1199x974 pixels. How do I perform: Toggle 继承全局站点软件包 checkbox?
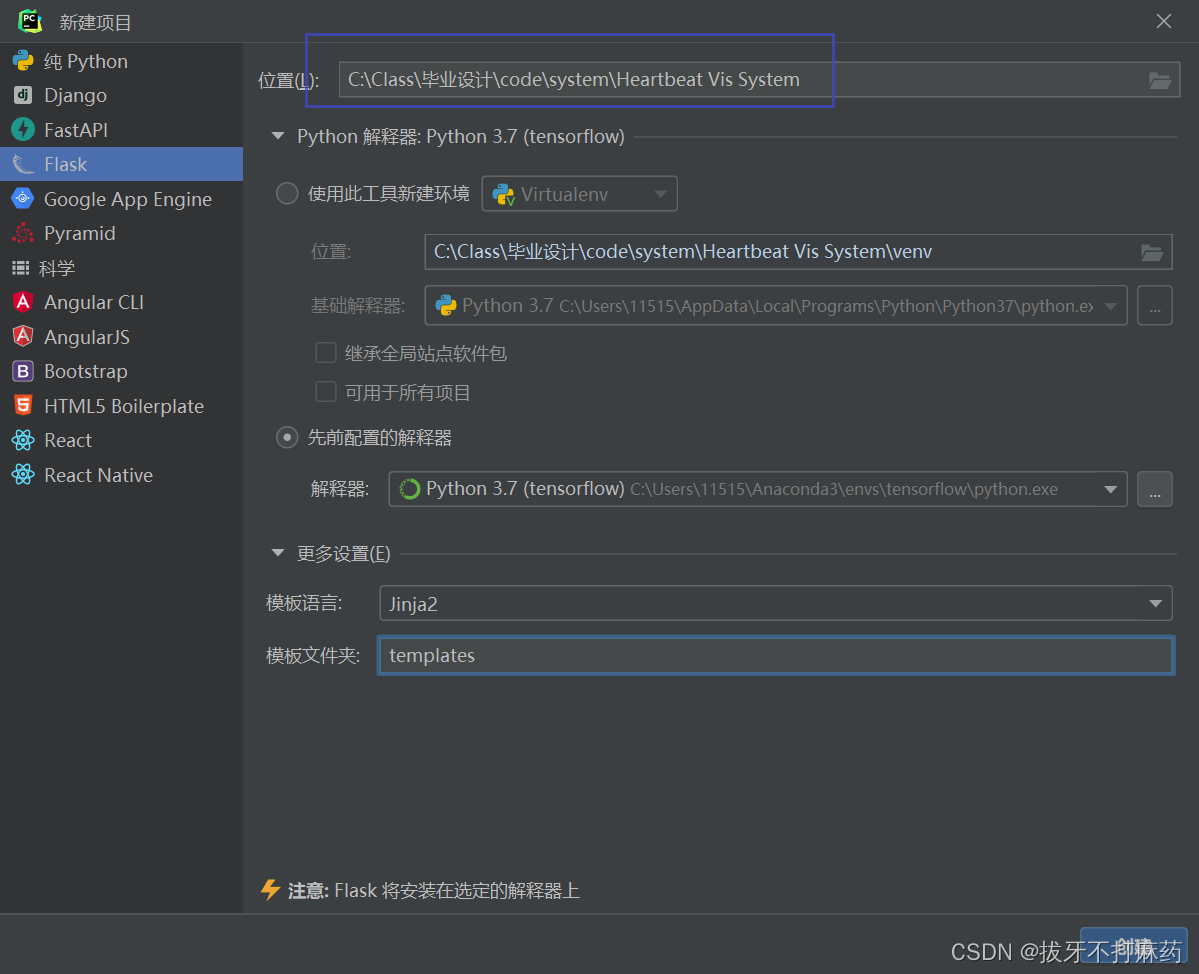click(326, 352)
